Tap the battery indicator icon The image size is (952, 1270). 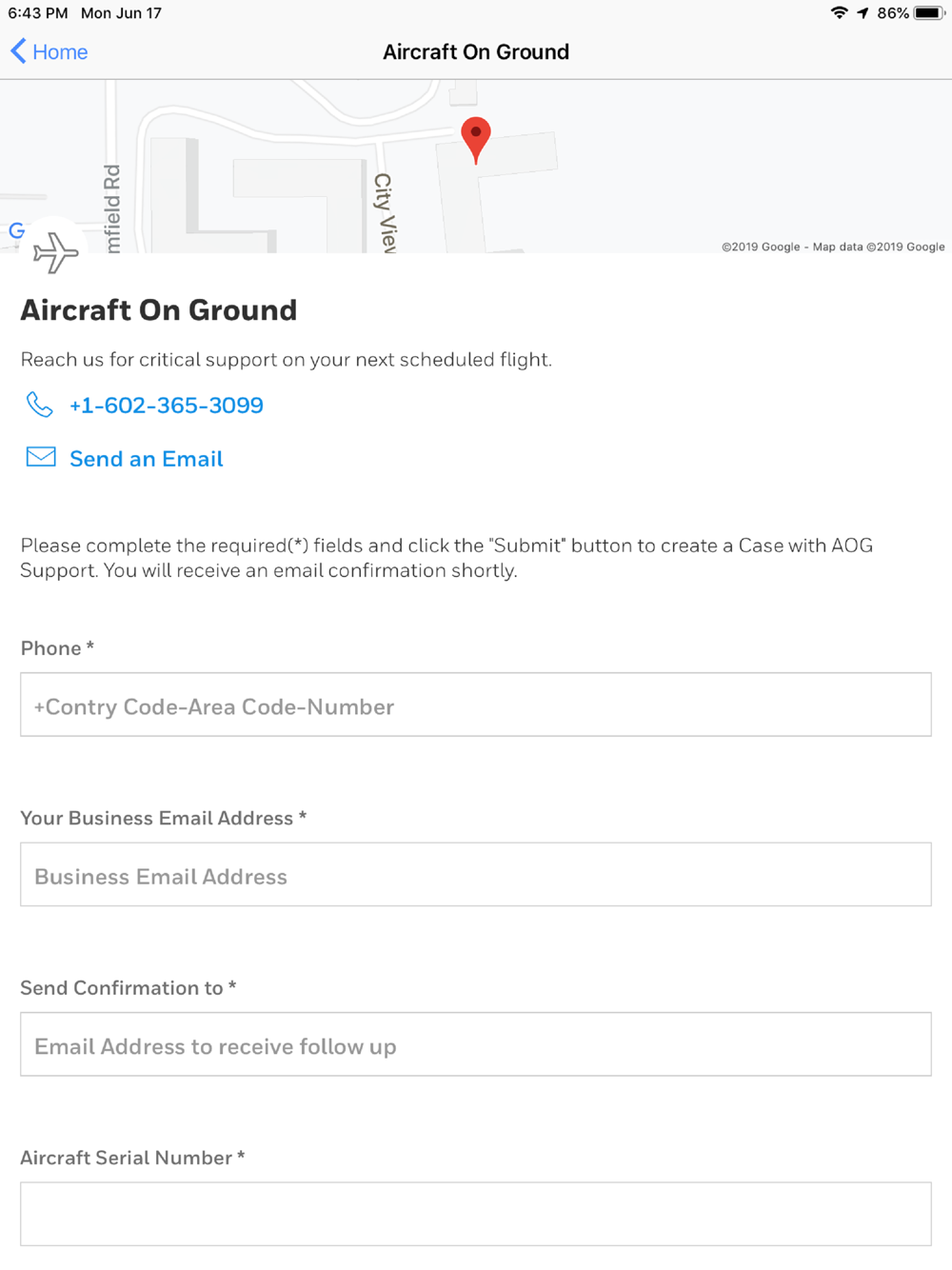coord(930,13)
